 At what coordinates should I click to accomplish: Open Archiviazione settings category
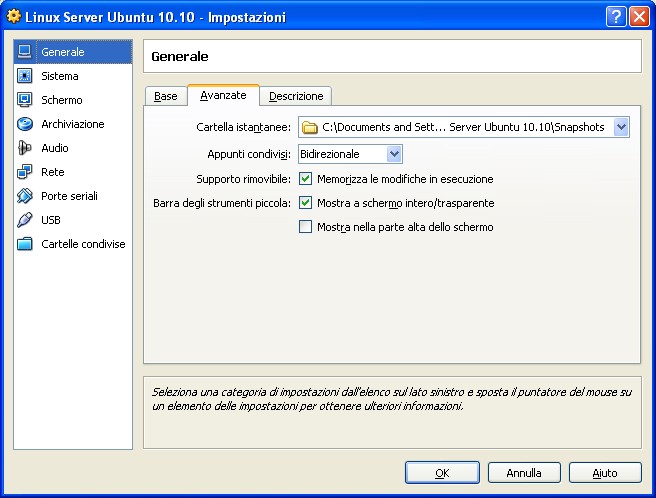73,124
